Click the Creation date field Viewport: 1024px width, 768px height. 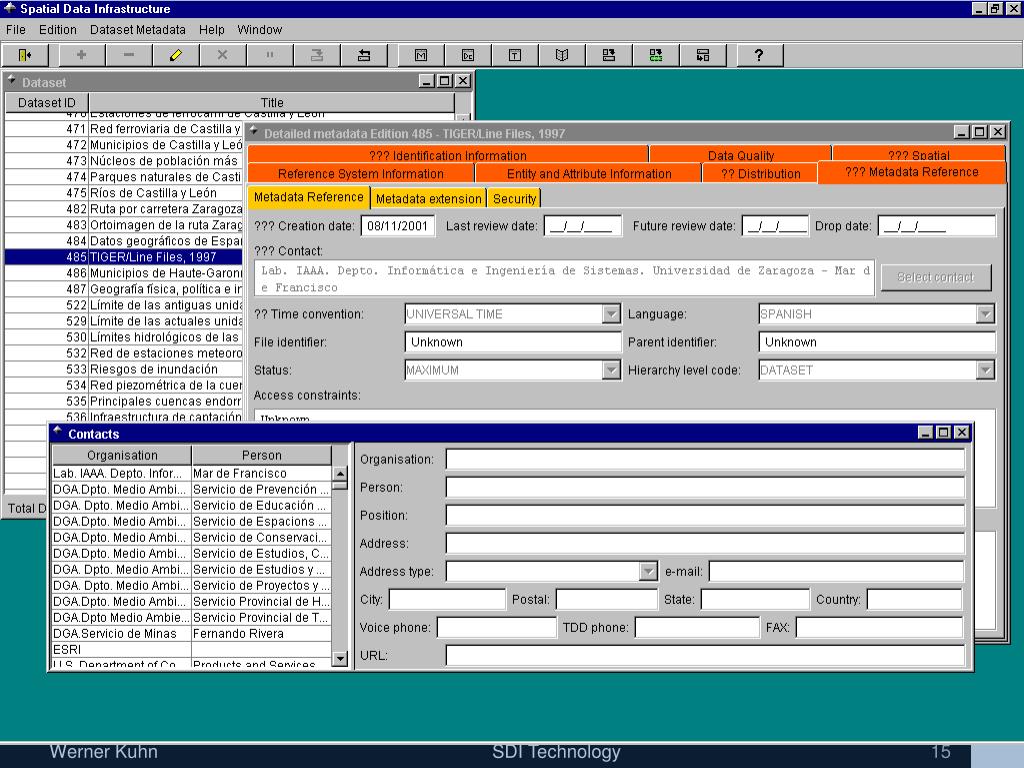click(398, 226)
